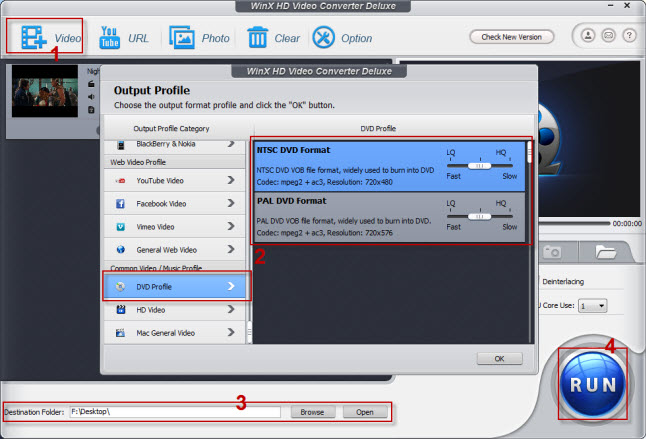
Task: Select the Mac General Video label
Action: pos(166,333)
